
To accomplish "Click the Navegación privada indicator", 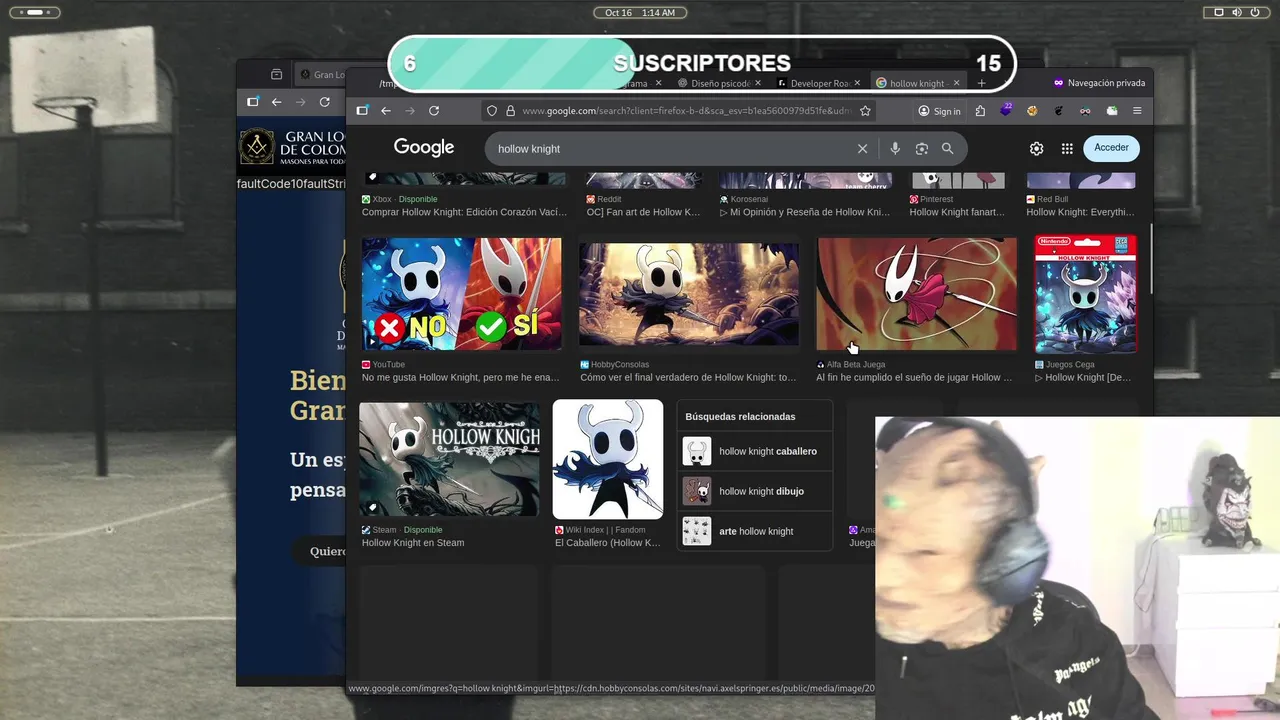I will 1099,83.
